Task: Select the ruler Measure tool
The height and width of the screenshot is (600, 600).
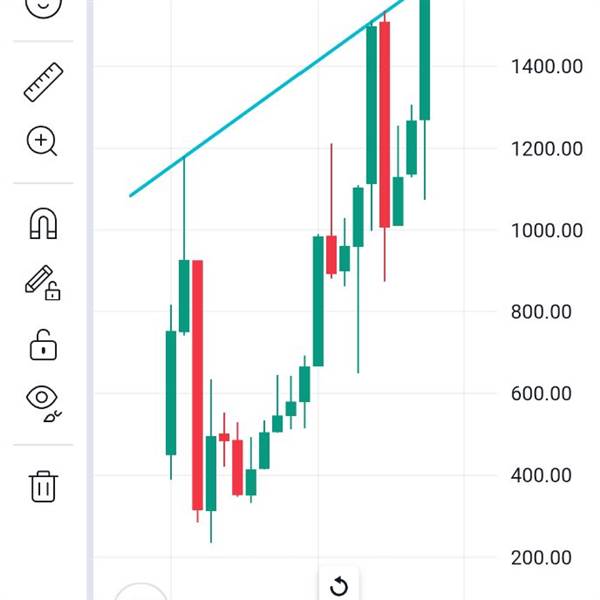Action: (43, 82)
